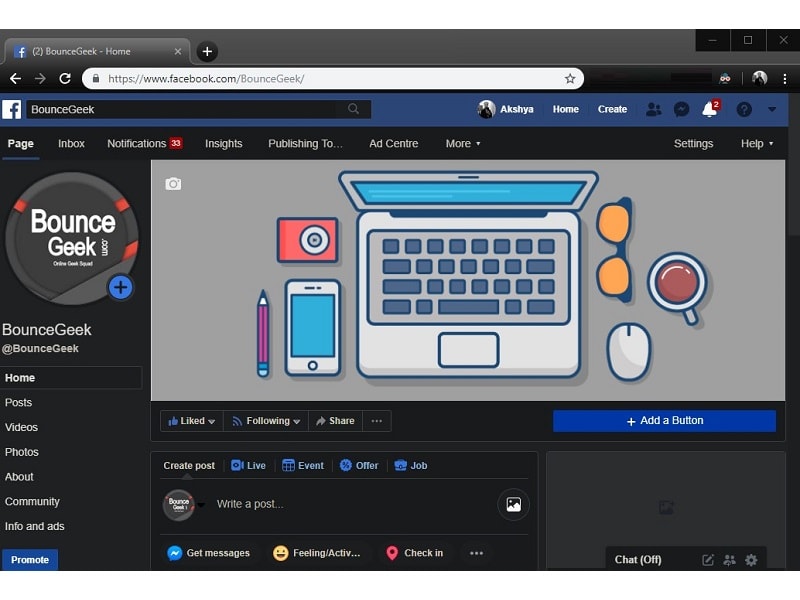Click the BounceGeek profile picture

(71, 238)
